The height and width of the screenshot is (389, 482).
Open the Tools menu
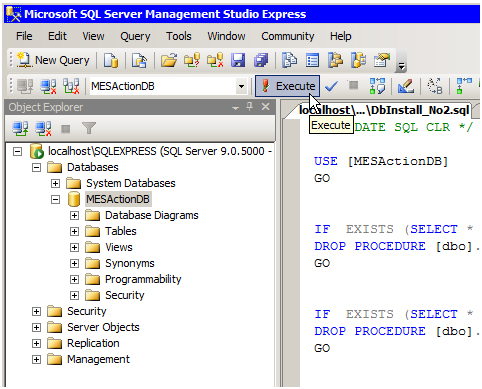pos(179,36)
